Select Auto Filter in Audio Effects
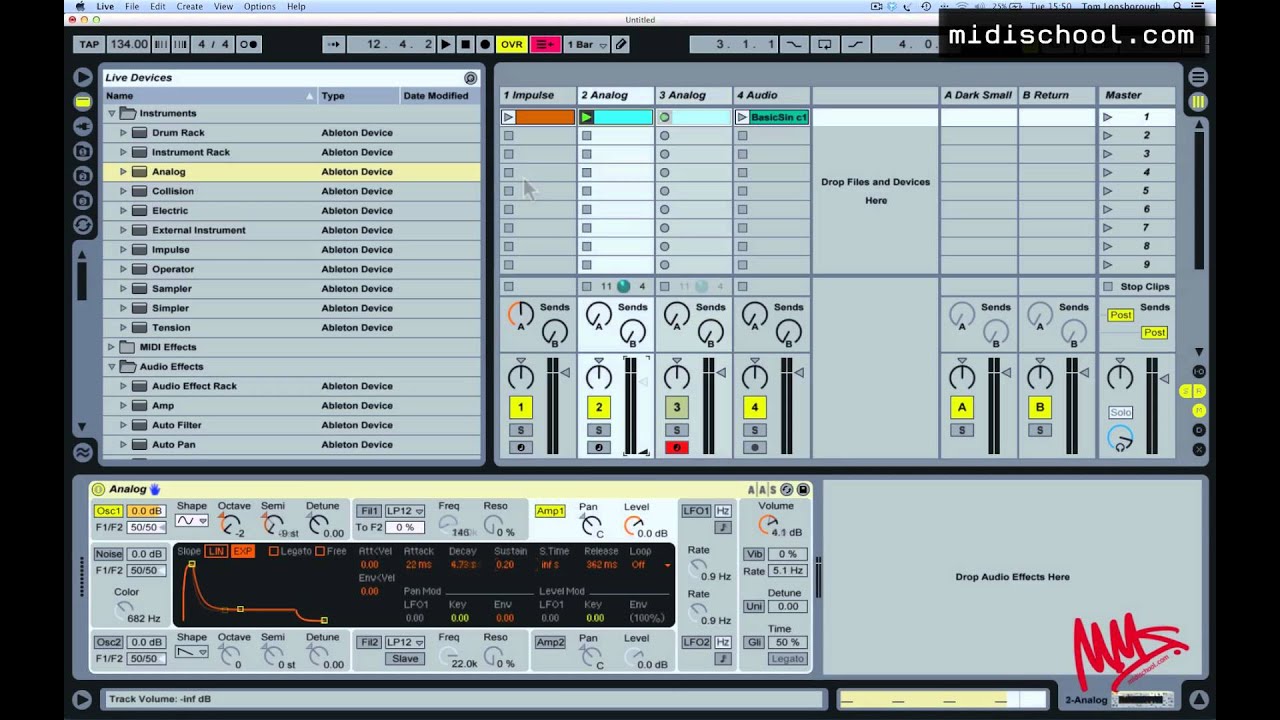Screen dimensions: 1280x720 coord(291,425)
